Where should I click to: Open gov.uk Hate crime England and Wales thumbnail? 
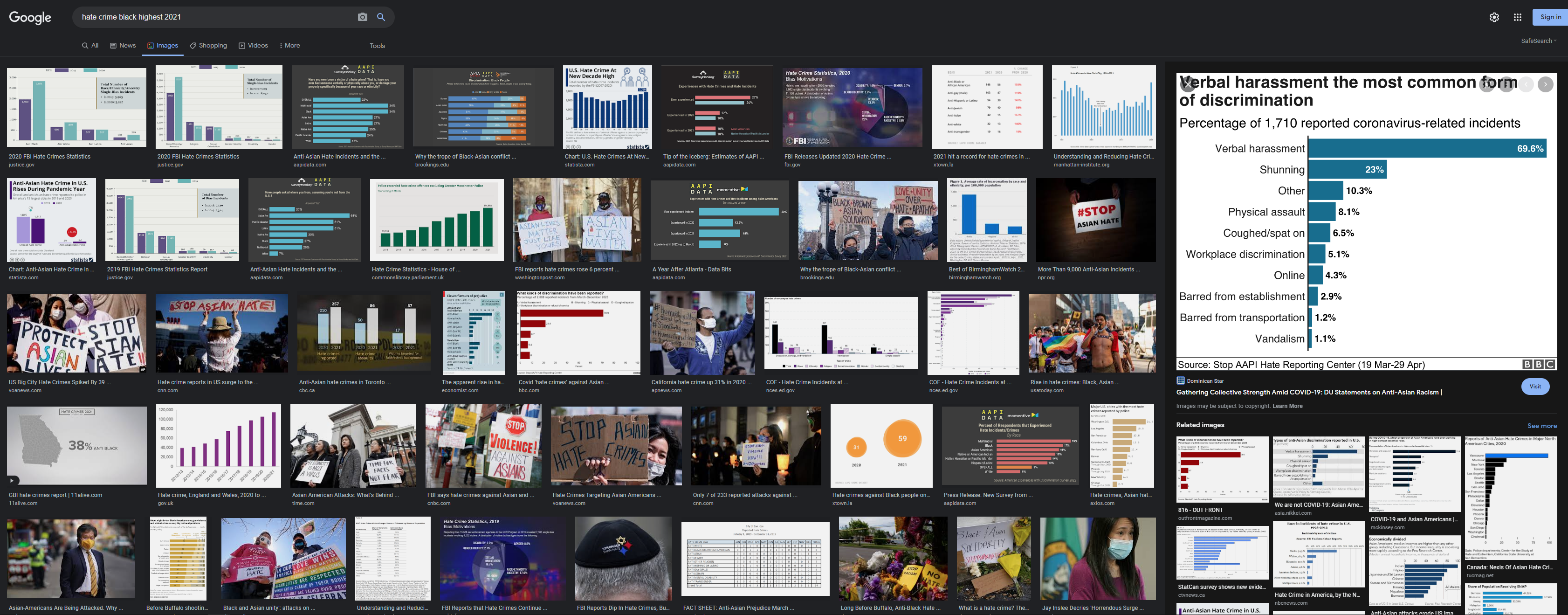click(219, 446)
